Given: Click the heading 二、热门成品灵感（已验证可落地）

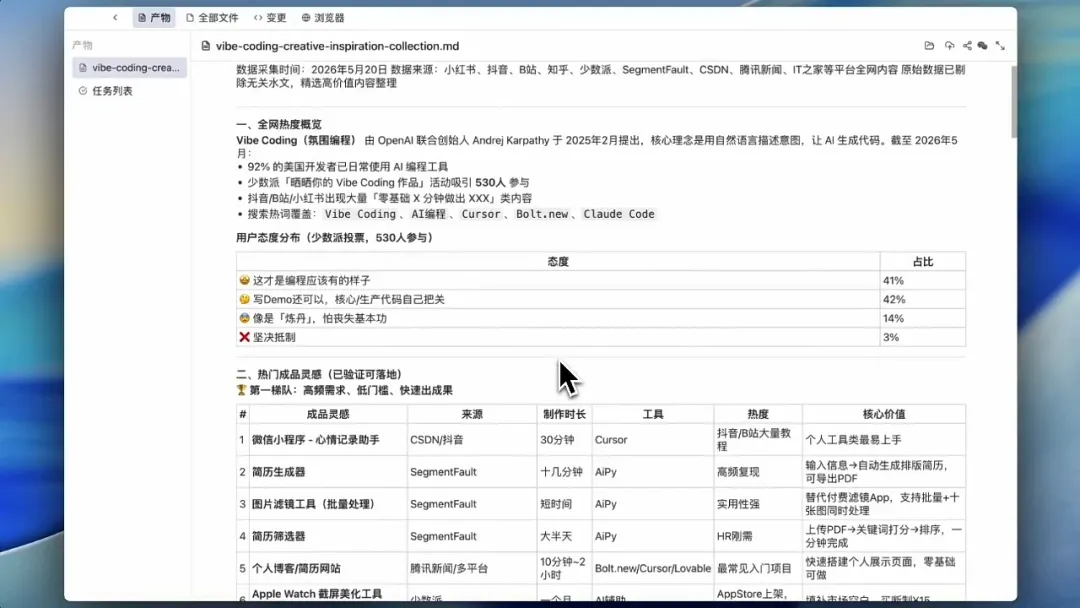Looking at the screenshot, I should (x=319, y=374).
